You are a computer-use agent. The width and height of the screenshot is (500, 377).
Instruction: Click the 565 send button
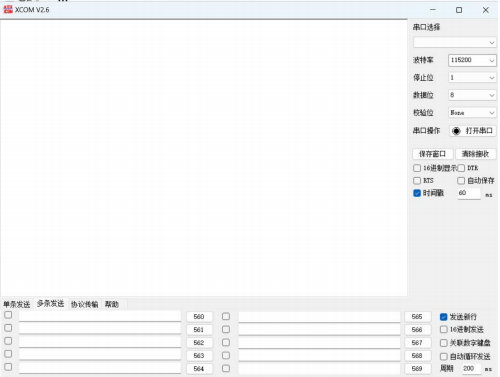pyautogui.click(x=417, y=317)
